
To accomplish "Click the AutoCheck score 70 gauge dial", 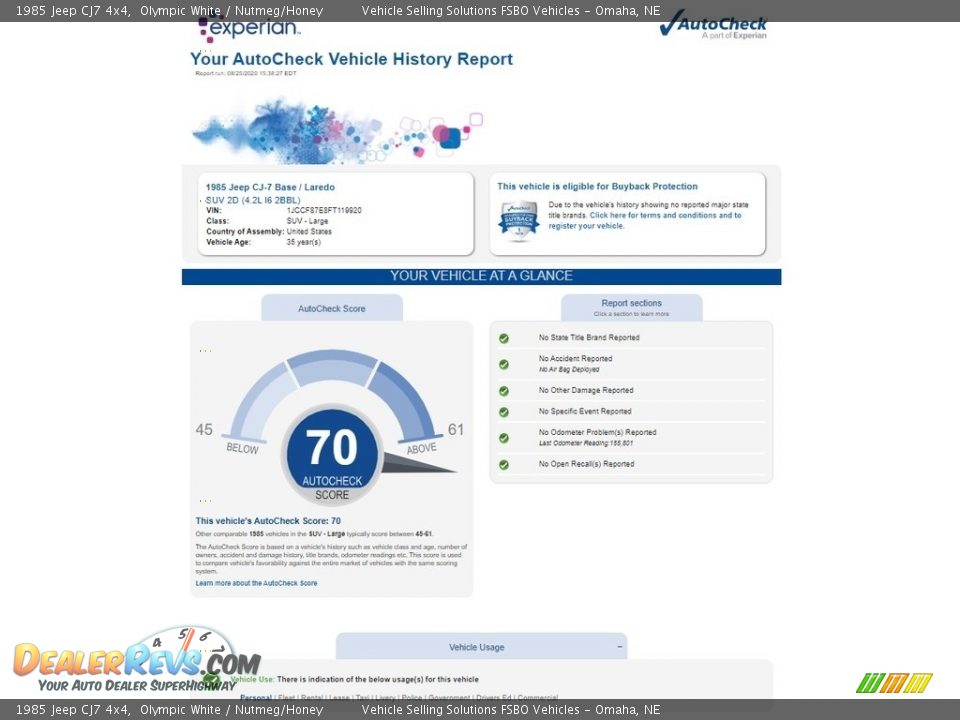I will coord(332,454).
